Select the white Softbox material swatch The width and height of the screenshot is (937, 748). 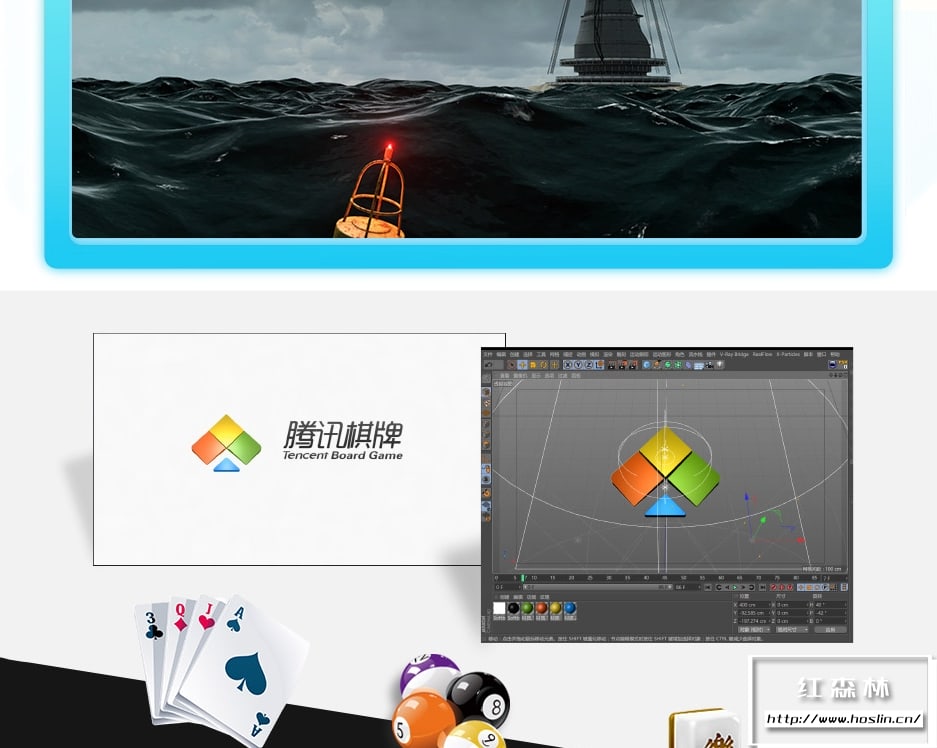499,608
